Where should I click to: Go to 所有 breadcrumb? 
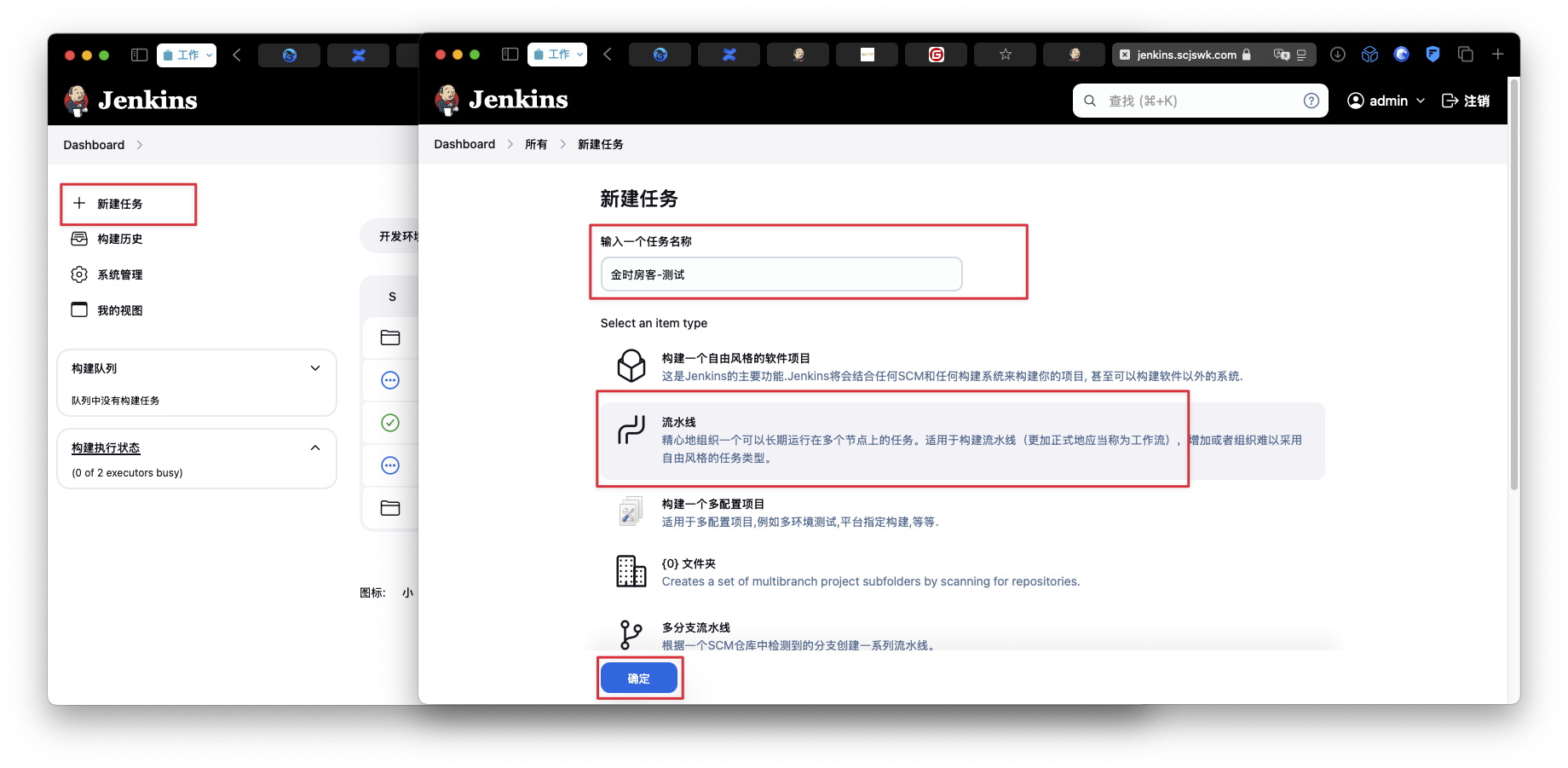536,144
